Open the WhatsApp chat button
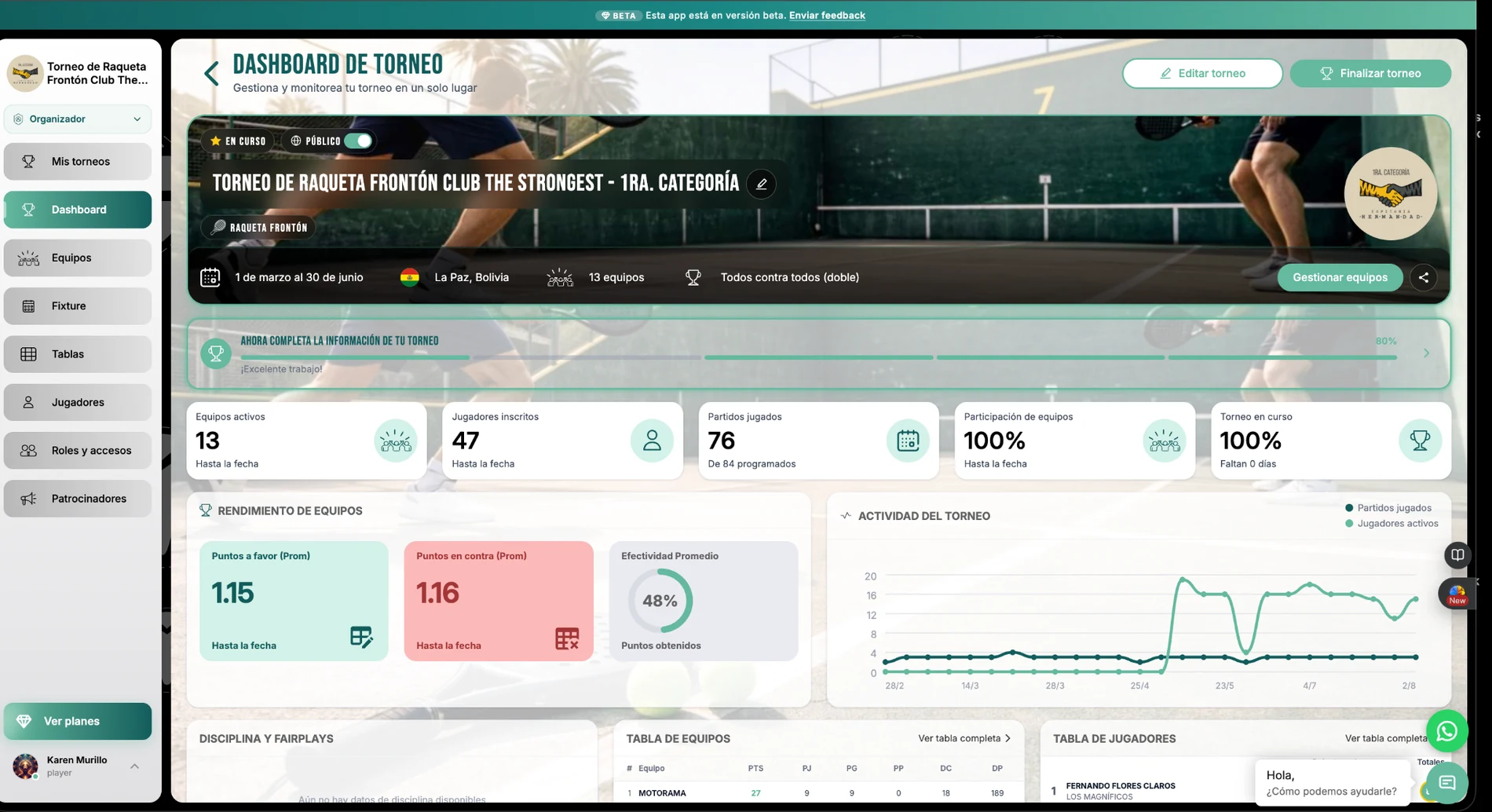 [1446, 731]
